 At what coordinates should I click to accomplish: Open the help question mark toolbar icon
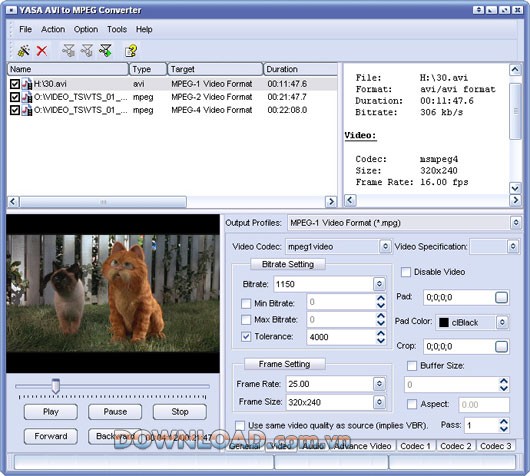[x=131, y=51]
